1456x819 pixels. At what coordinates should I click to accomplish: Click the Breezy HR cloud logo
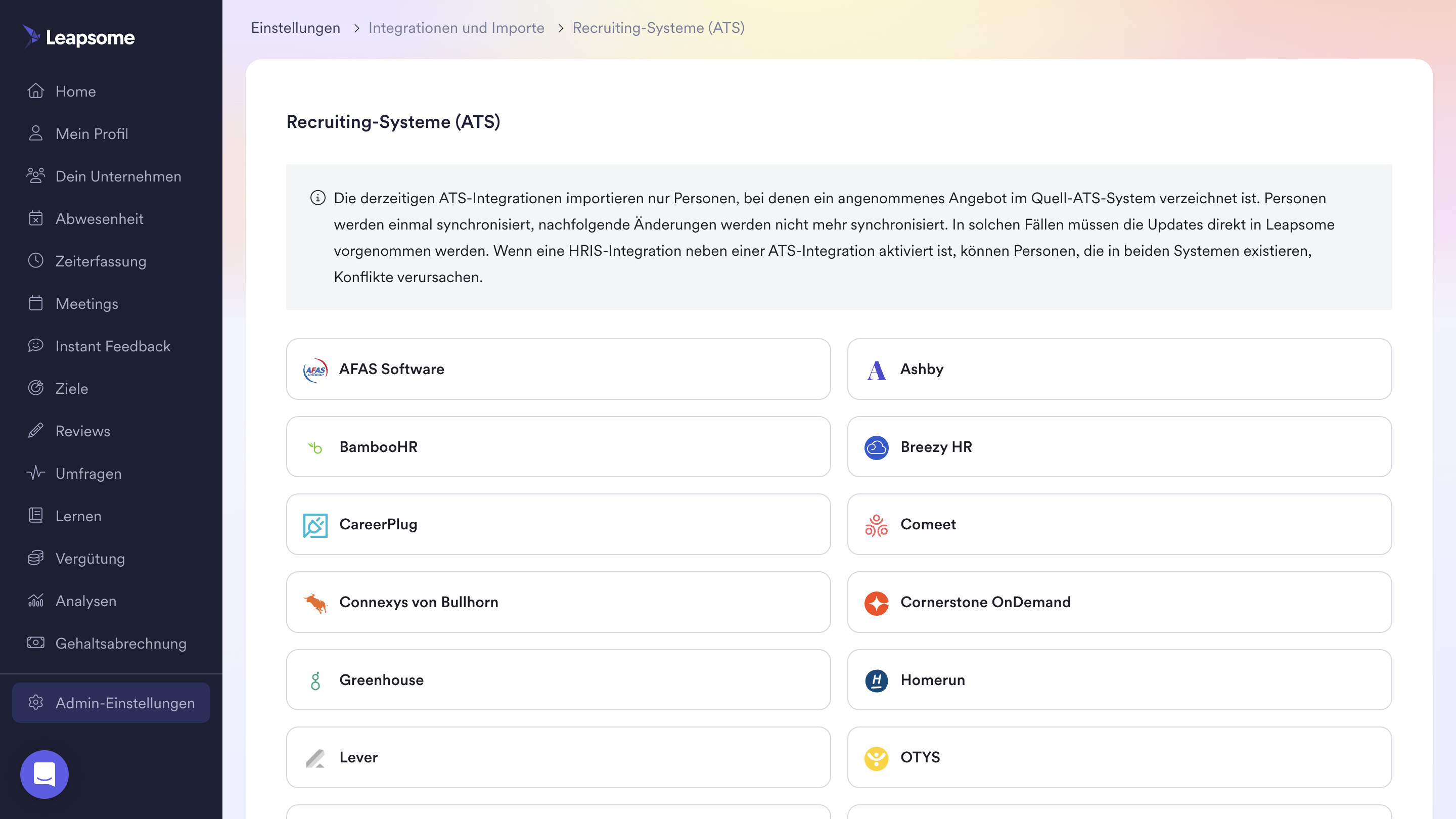click(x=876, y=447)
